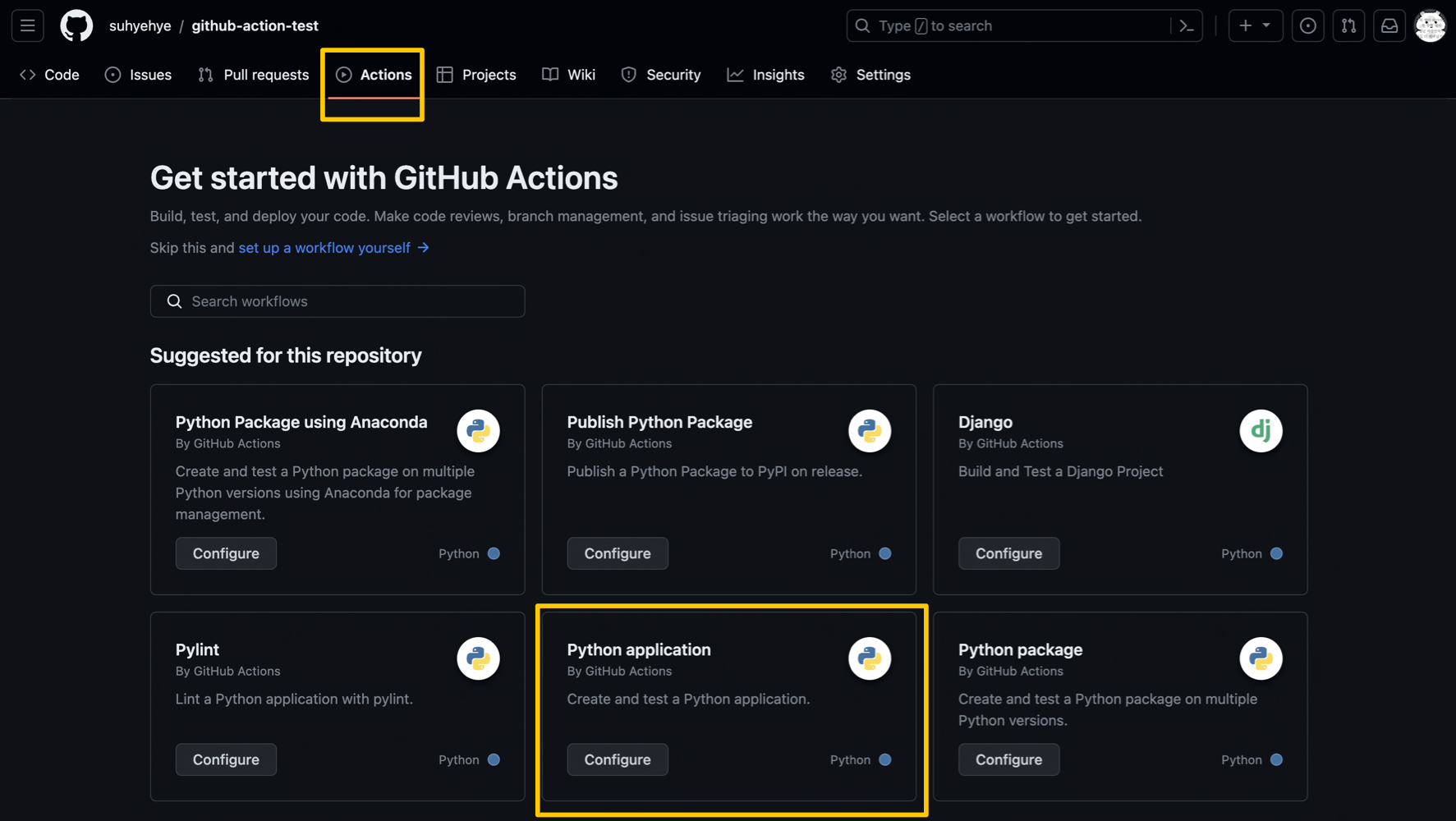1456x821 pixels.
Task: Click the github-action-test repository link
Action: [255, 25]
